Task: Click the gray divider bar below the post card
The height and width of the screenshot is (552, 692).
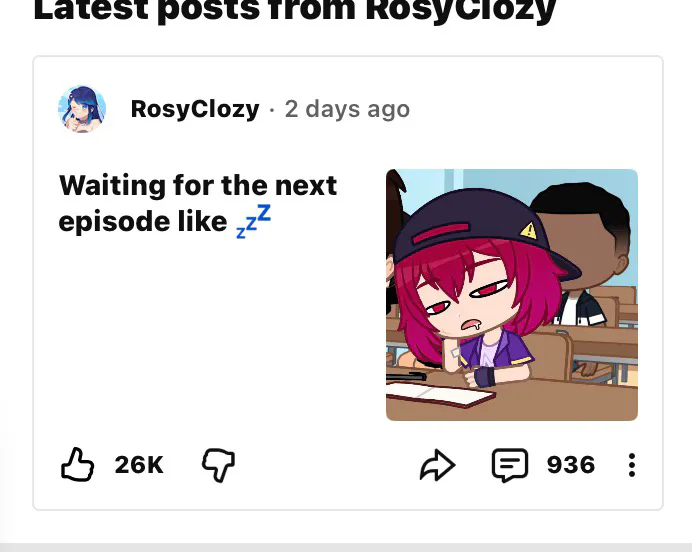Action: [346, 546]
